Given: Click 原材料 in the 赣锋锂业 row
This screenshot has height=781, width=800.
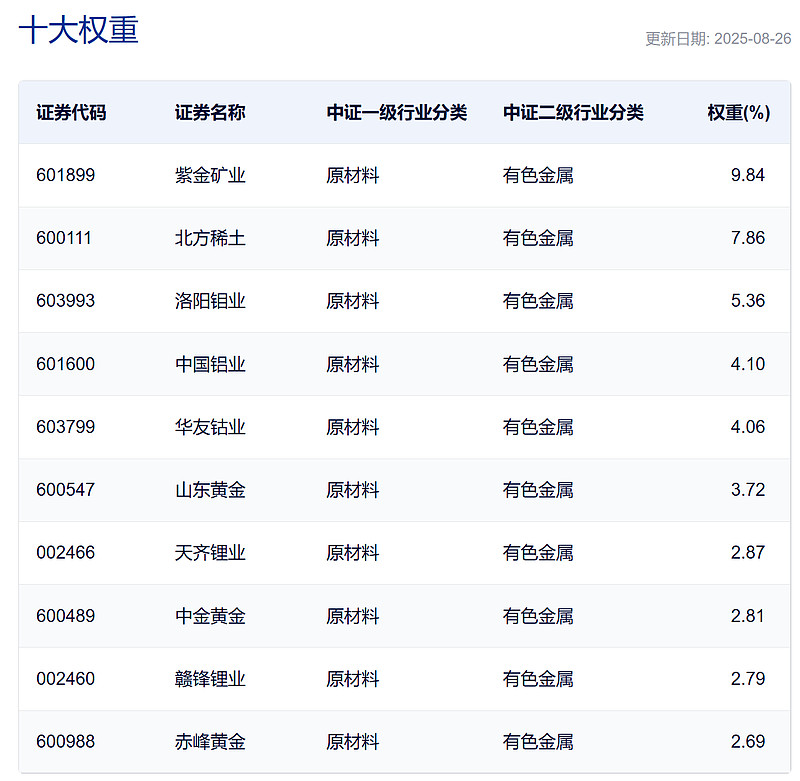Looking at the screenshot, I should (353, 678).
